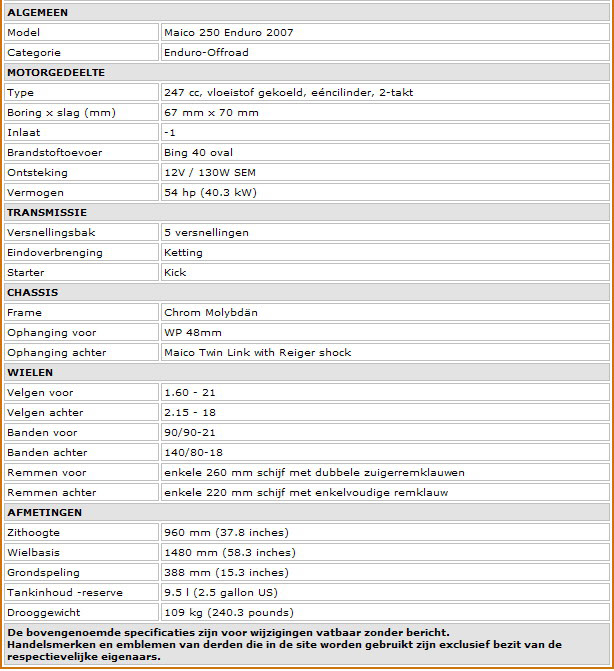Click the MOTORGEDEELTE section header
The image size is (614, 671).
pos(307,72)
